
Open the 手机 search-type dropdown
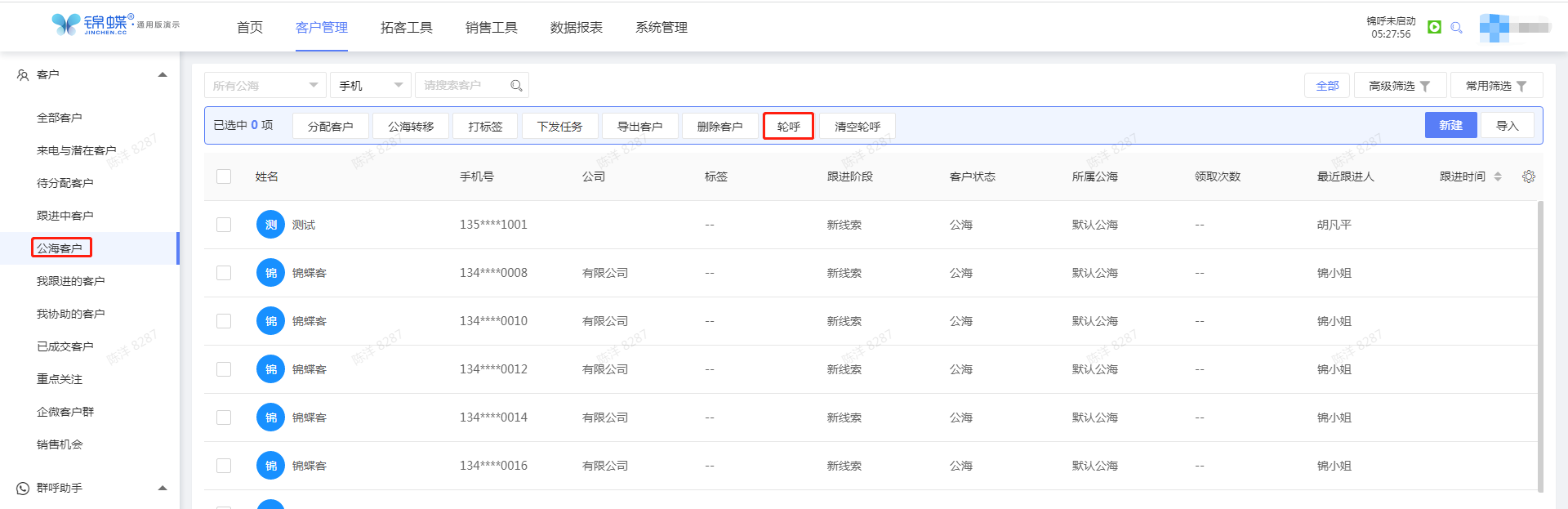point(371,85)
